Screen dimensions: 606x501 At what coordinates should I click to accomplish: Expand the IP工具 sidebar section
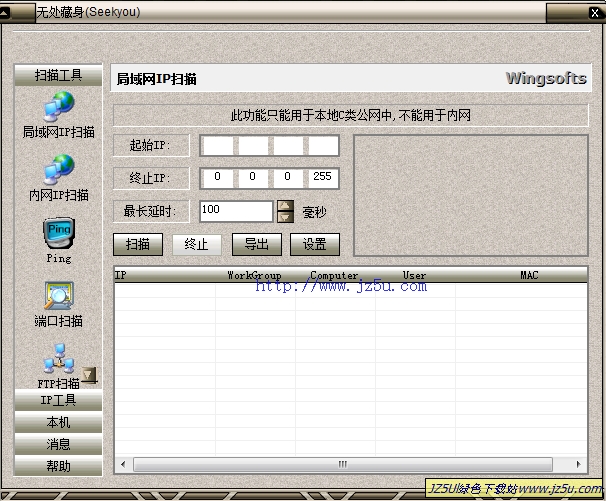click(58, 400)
